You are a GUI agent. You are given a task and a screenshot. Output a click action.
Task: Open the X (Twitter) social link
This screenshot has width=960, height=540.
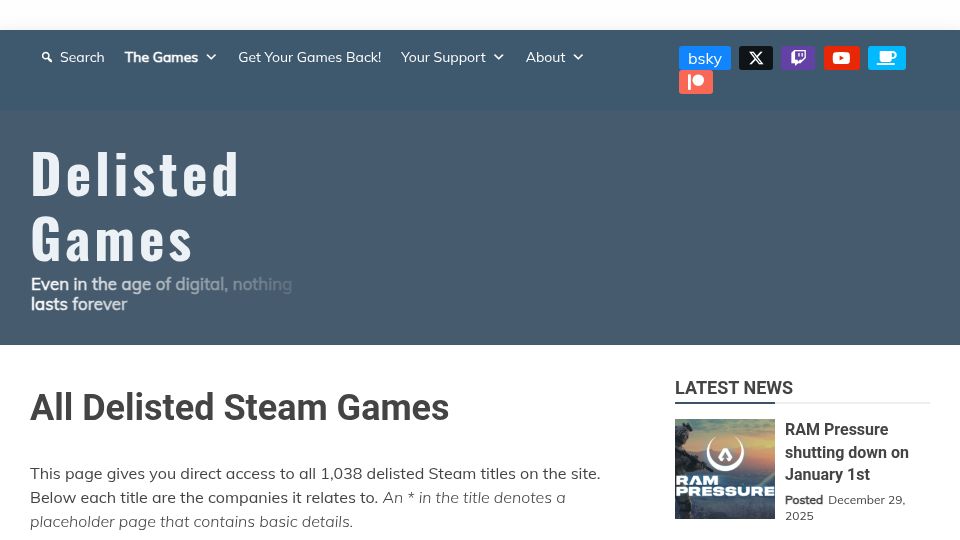(x=756, y=58)
